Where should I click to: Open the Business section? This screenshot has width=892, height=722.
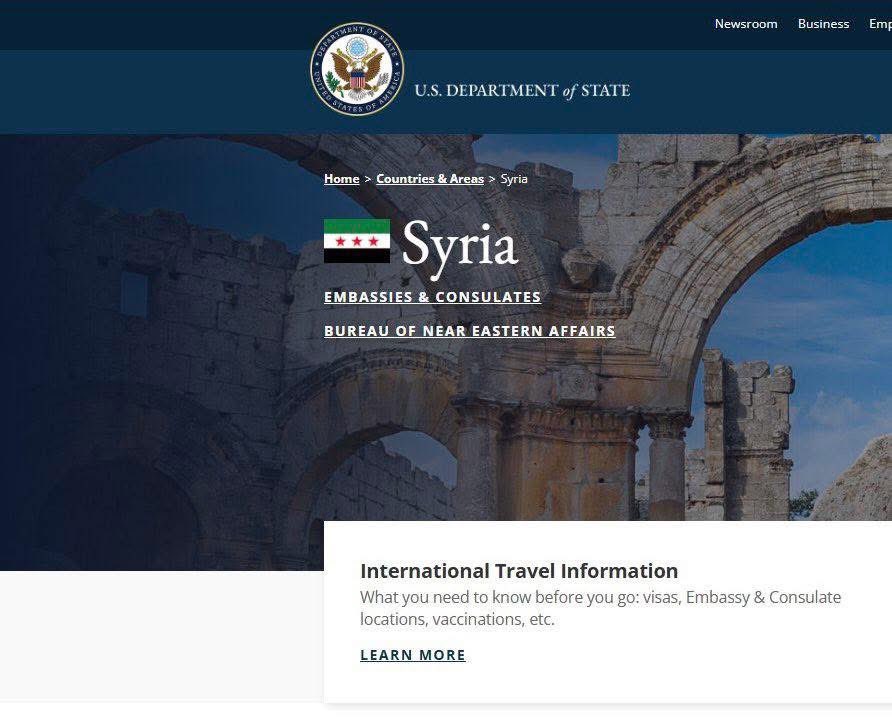point(823,24)
